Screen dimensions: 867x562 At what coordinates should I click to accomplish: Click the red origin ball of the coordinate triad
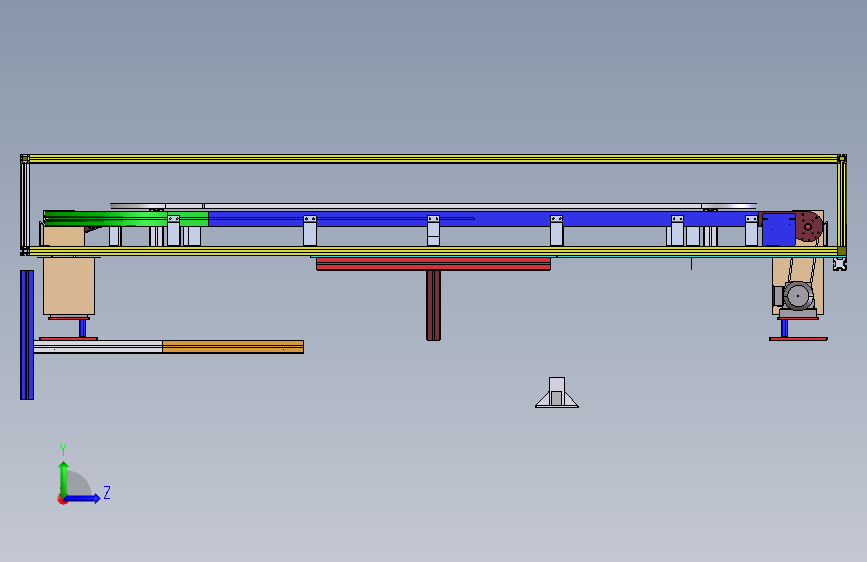pyautogui.click(x=61, y=499)
